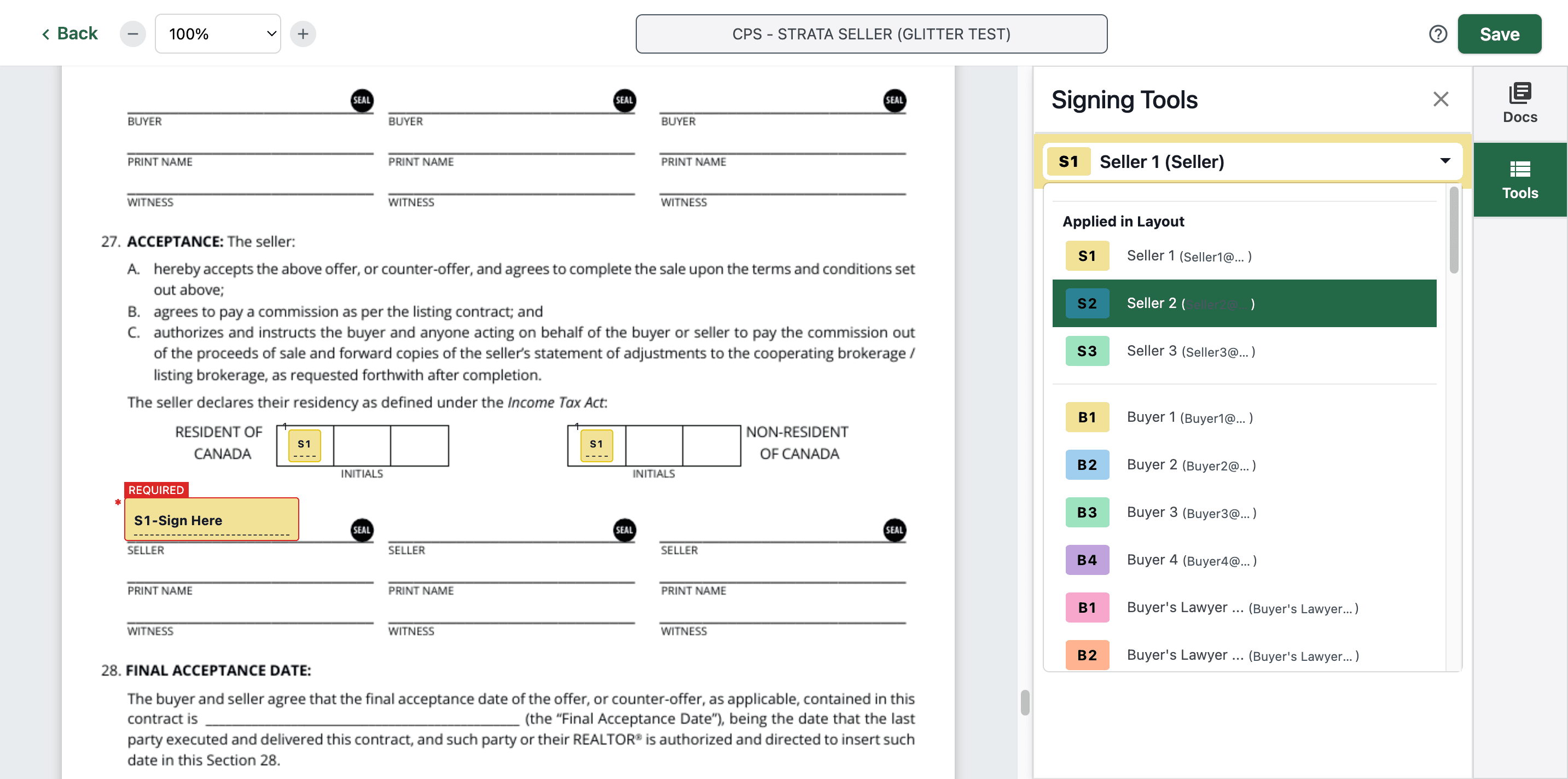This screenshot has height=779, width=1568.
Task: Choose Buyer 1 from the signer list
Action: point(1244,417)
